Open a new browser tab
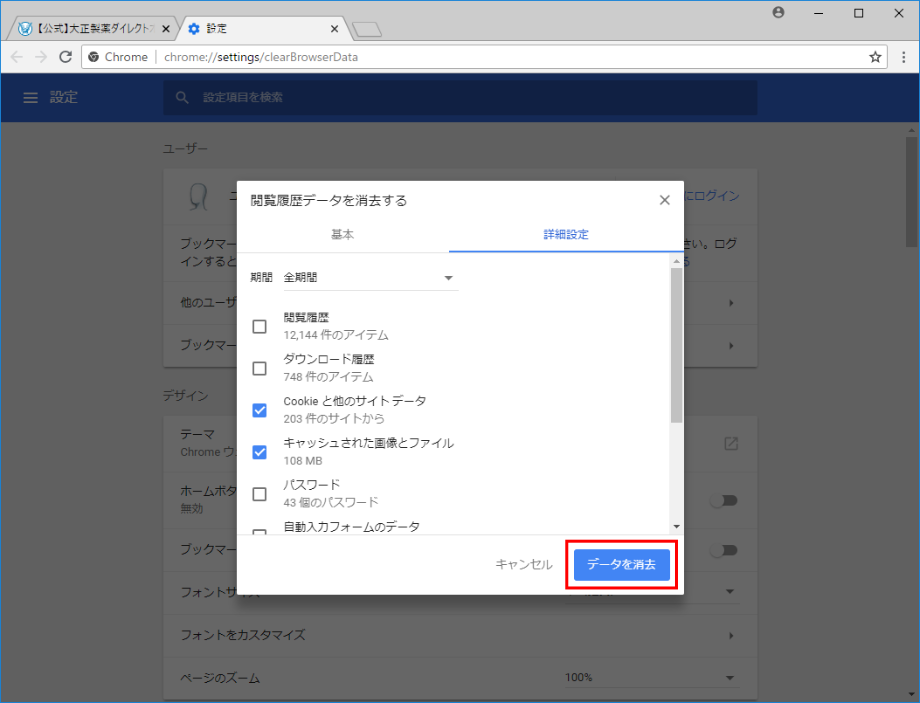Screen dimensions: 920x703 point(367,29)
